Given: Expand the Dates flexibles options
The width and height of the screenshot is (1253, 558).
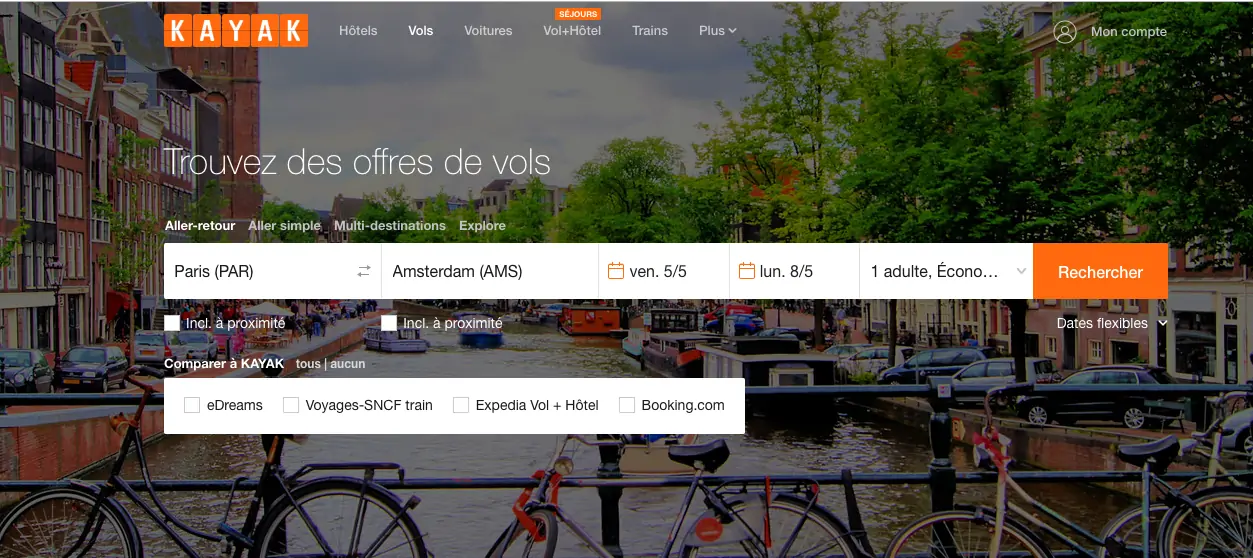Looking at the screenshot, I should [1112, 323].
